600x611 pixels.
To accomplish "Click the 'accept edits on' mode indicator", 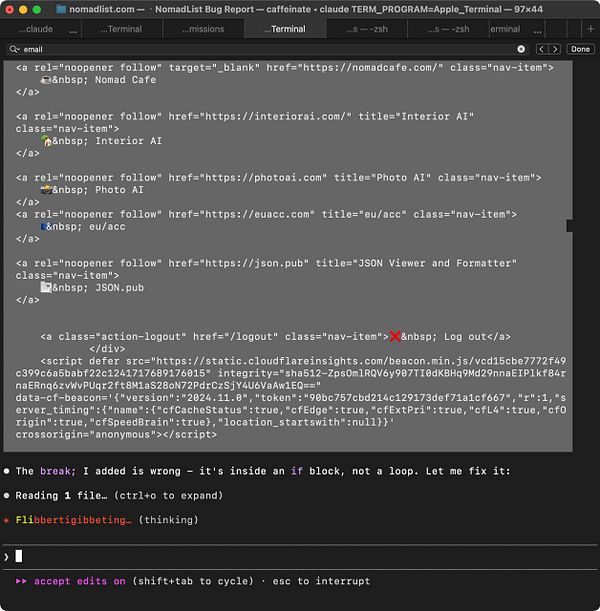I will [79, 581].
